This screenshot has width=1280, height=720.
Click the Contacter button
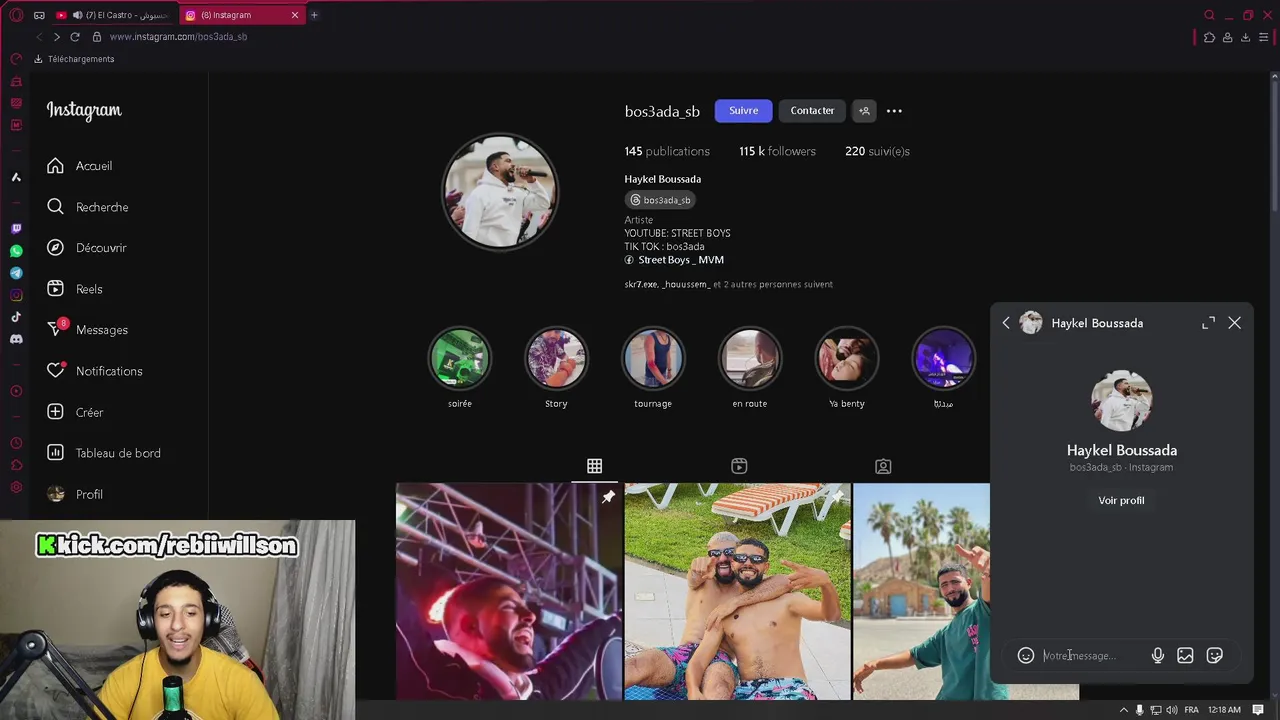click(x=812, y=111)
